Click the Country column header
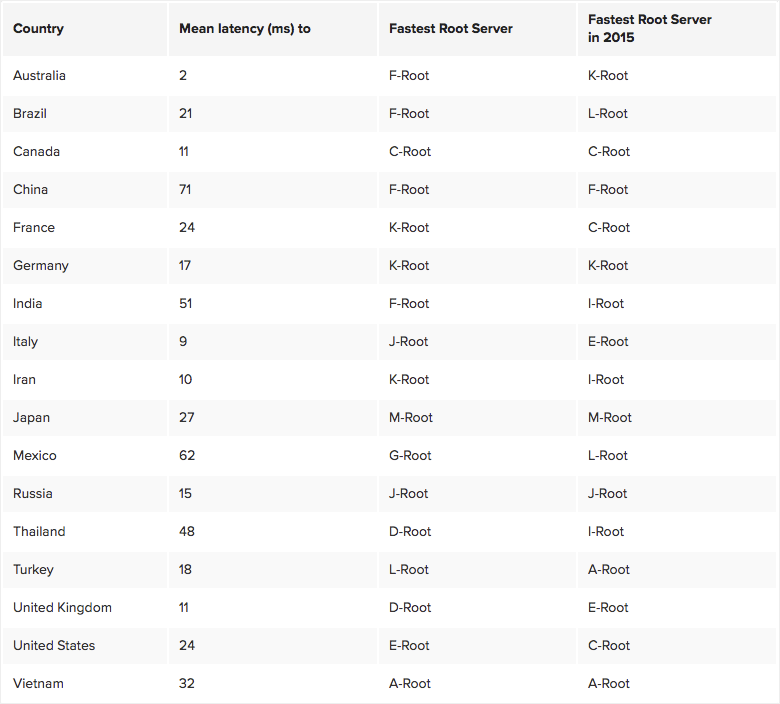The image size is (780, 704). (x=38, y=29)
